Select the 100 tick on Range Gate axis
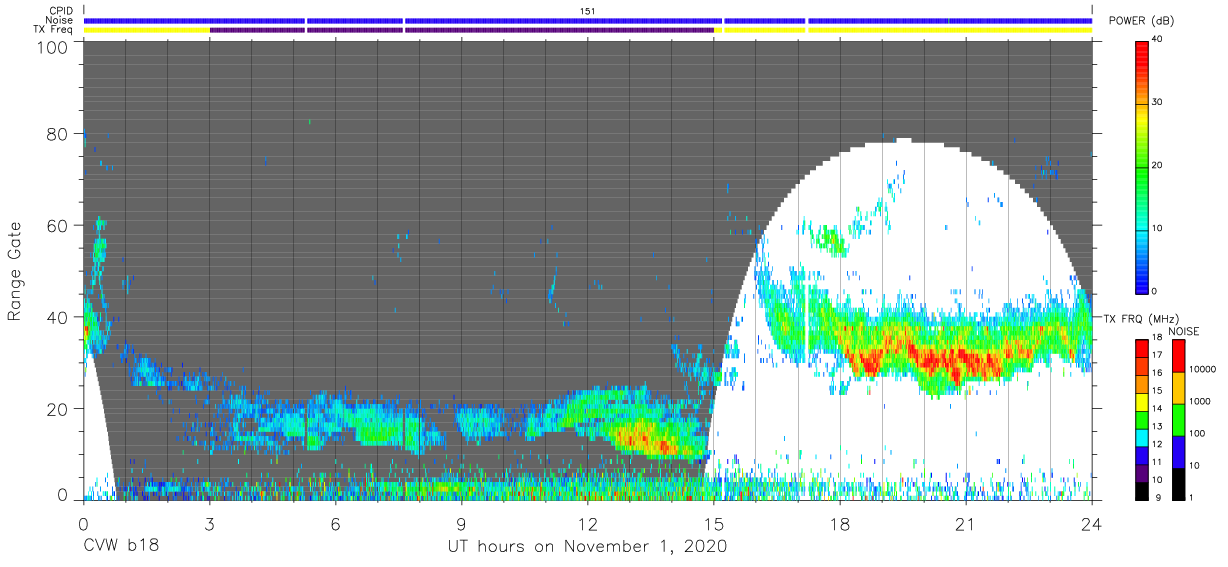 point(52,47)
